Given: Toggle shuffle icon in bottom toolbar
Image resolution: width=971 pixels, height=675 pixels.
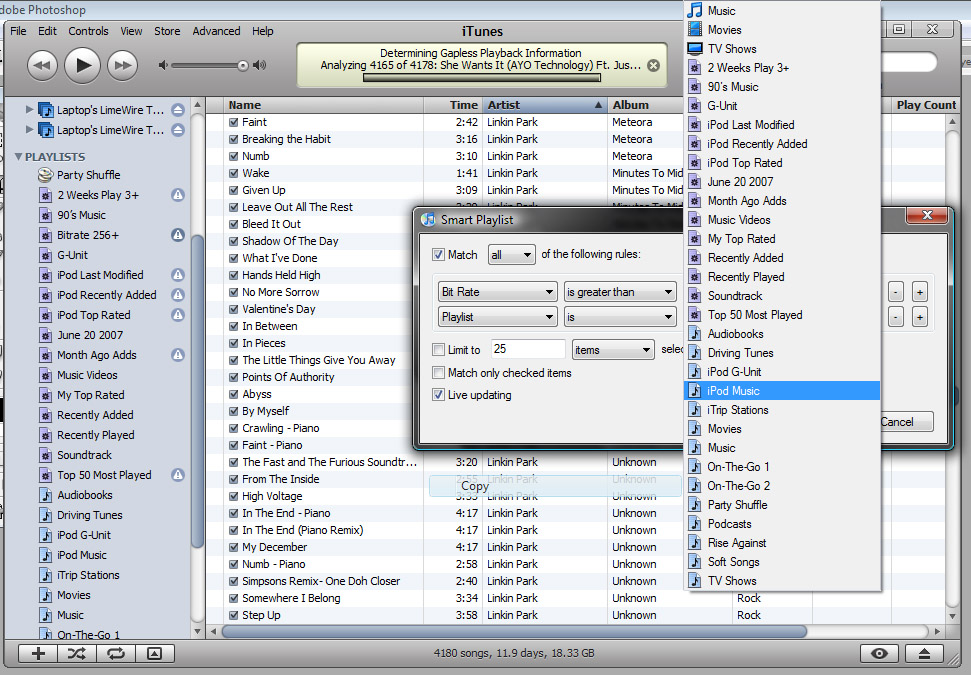Looking at the screenshot, I should [77, 653].
